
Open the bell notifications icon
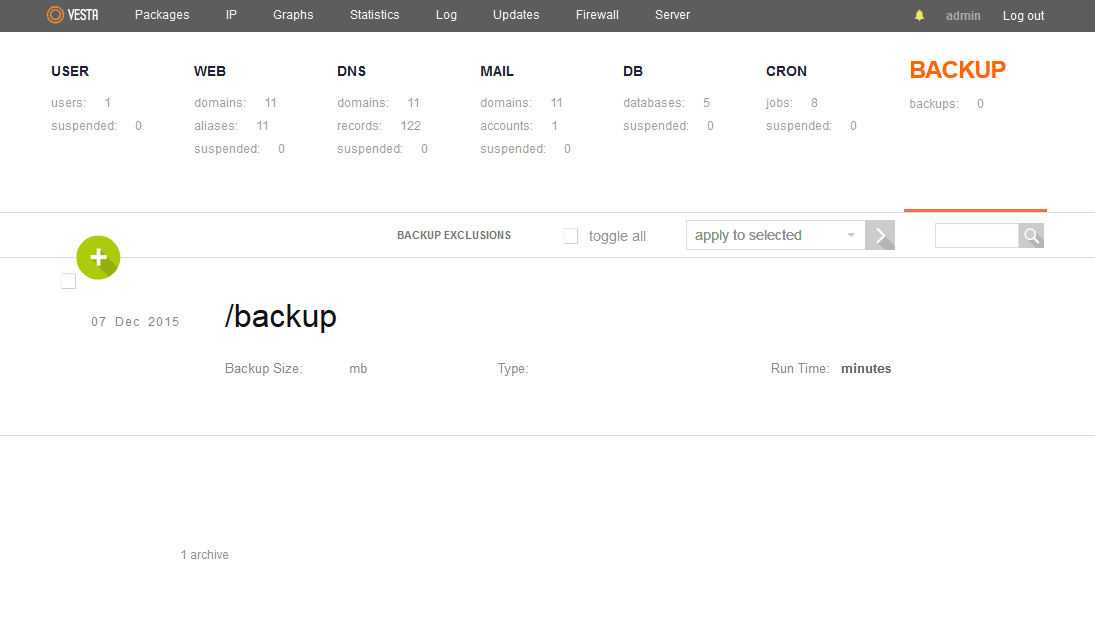click(919, 15)
